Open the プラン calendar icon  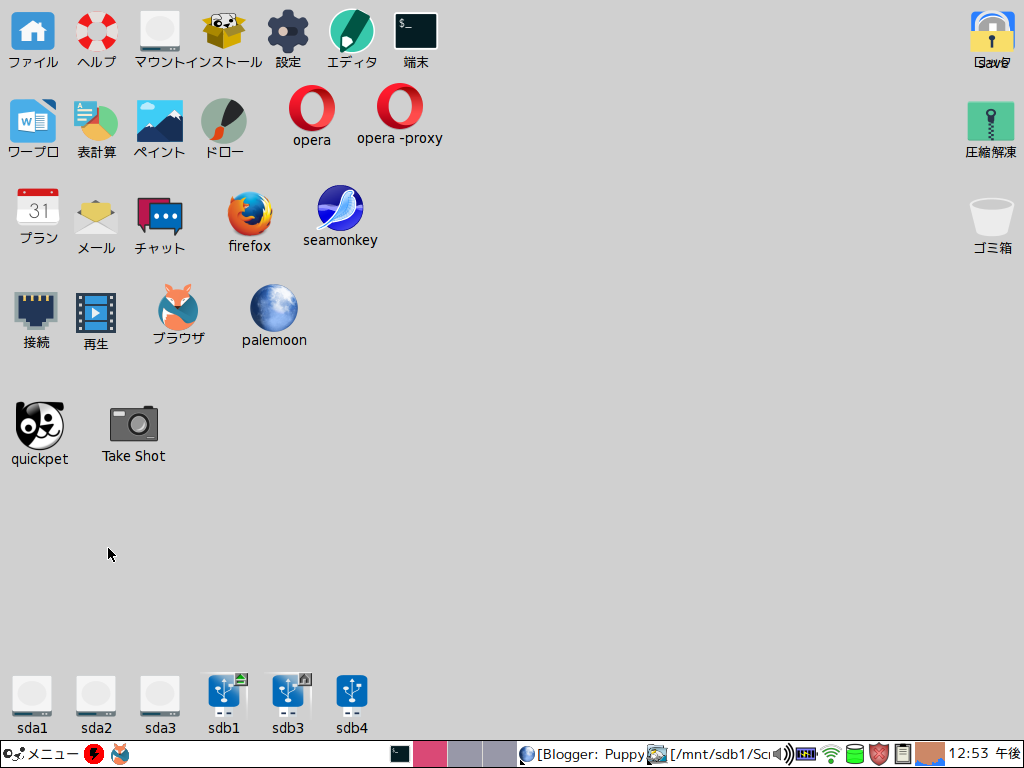point(38,208)
